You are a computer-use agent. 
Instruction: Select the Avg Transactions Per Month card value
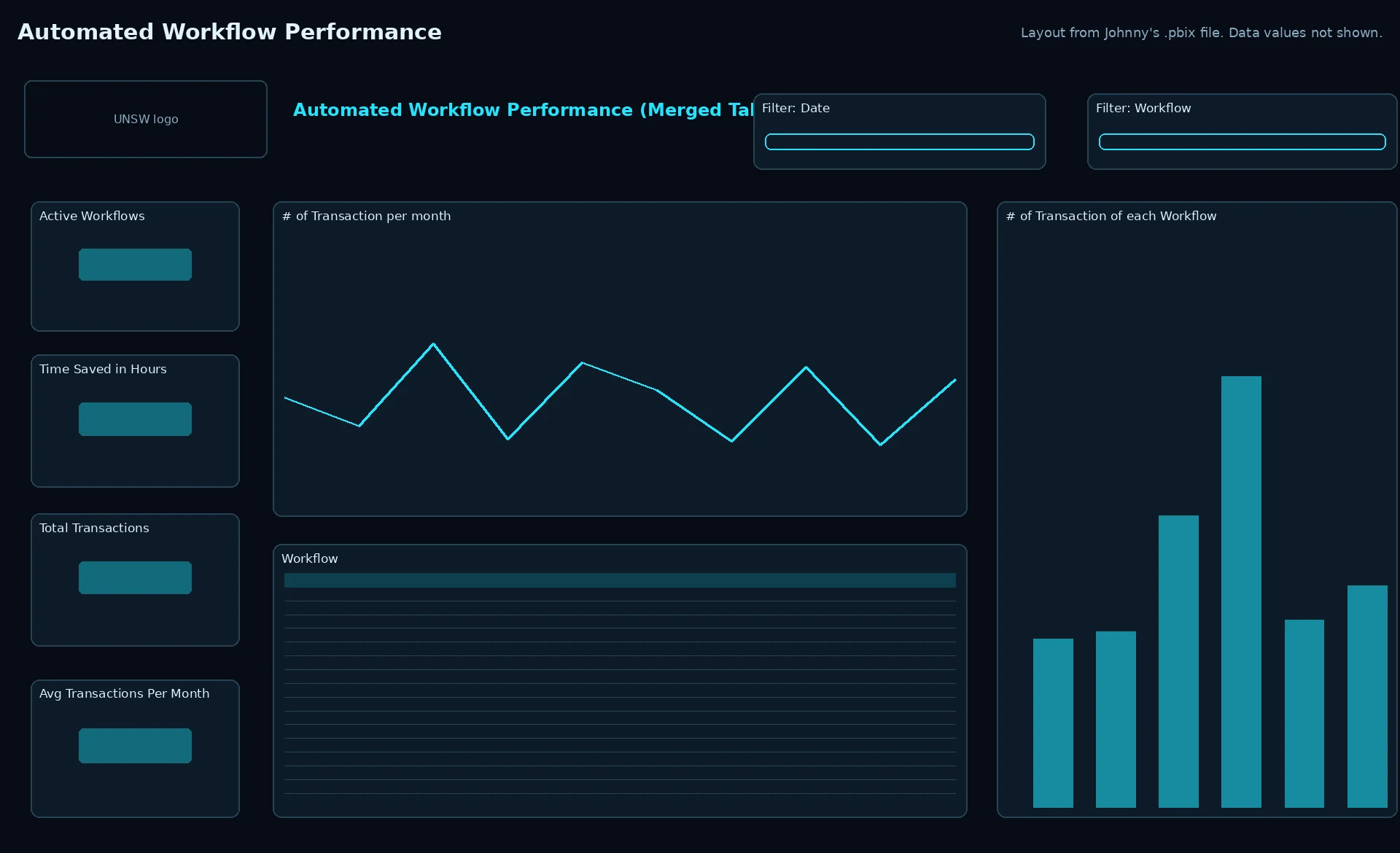point(135,746)
